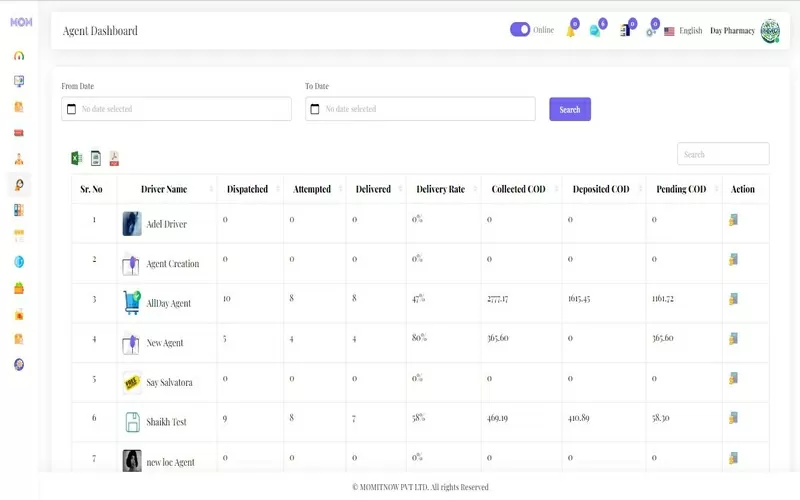Sort by Attempted column
Screen dimensions: 800x500
point(315,189)
